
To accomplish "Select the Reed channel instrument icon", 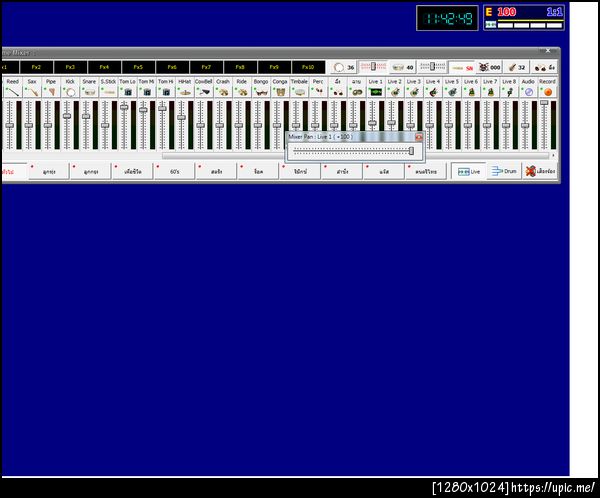I will [x=13, y=92].
